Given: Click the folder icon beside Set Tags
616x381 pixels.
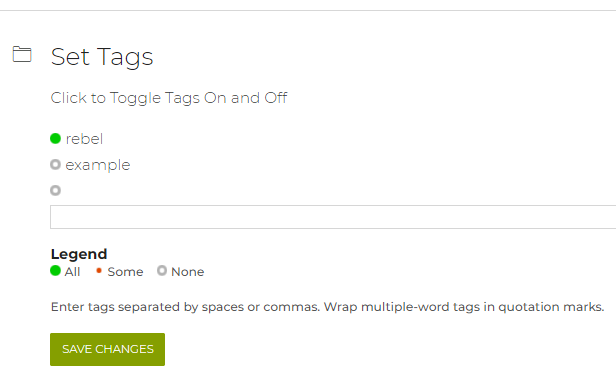Looking at the screenshot, I should [22, 54].
